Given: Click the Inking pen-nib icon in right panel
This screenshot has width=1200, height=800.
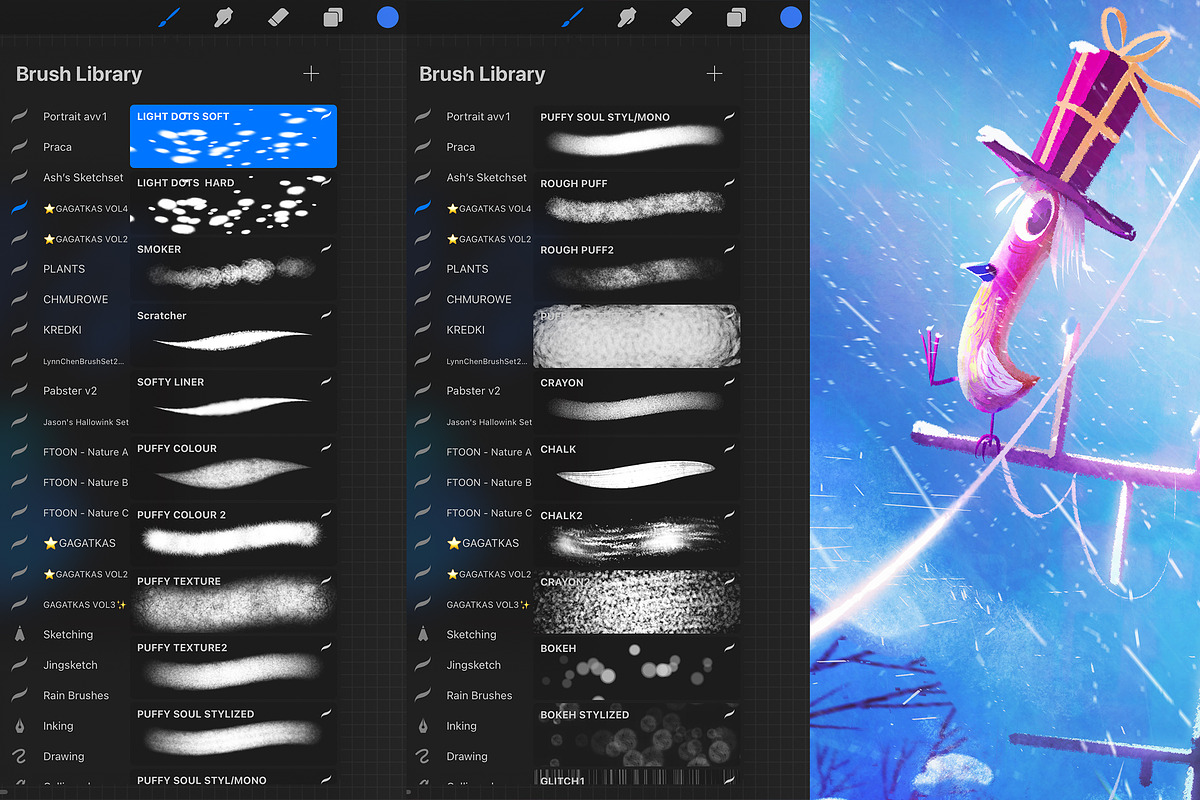Looking at the screenshot, I should (x=423, y=725).
